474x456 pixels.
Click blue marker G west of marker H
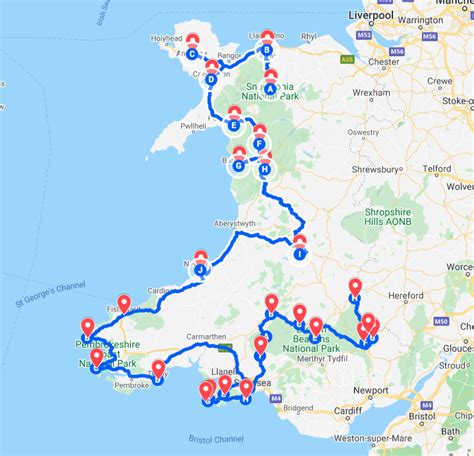(239, 166)
